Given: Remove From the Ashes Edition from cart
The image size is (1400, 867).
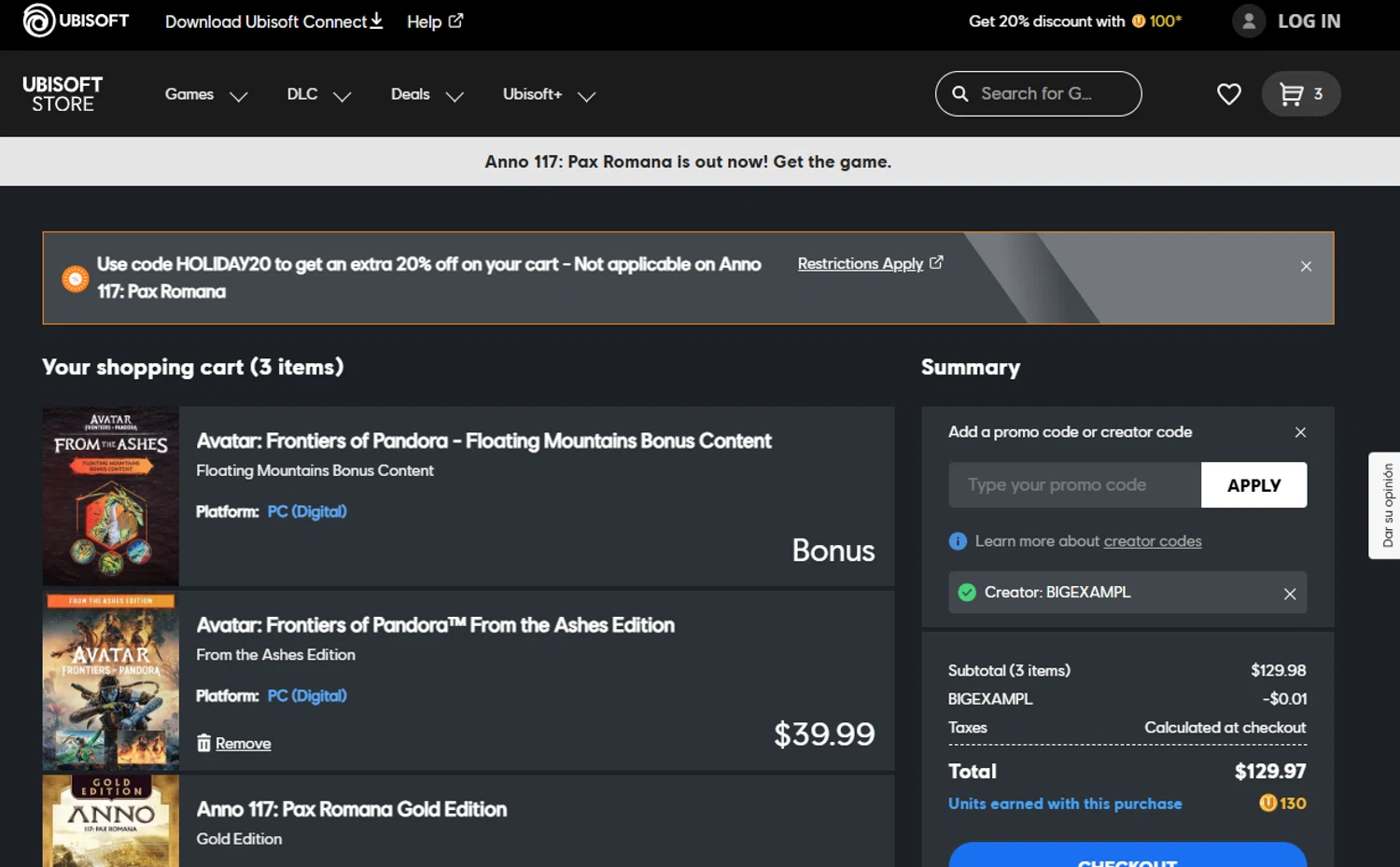Looking at the screenshot, I should 233,743.
